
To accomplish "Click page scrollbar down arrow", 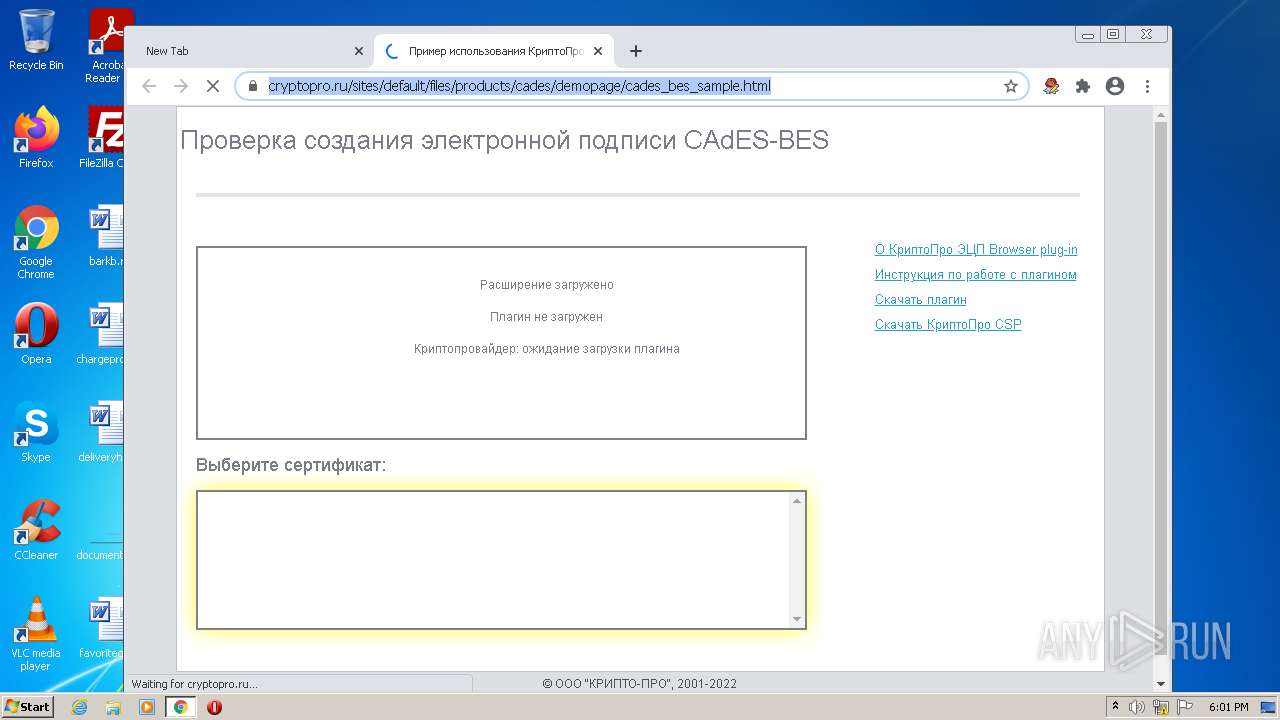I will (x=1161, y=684).
